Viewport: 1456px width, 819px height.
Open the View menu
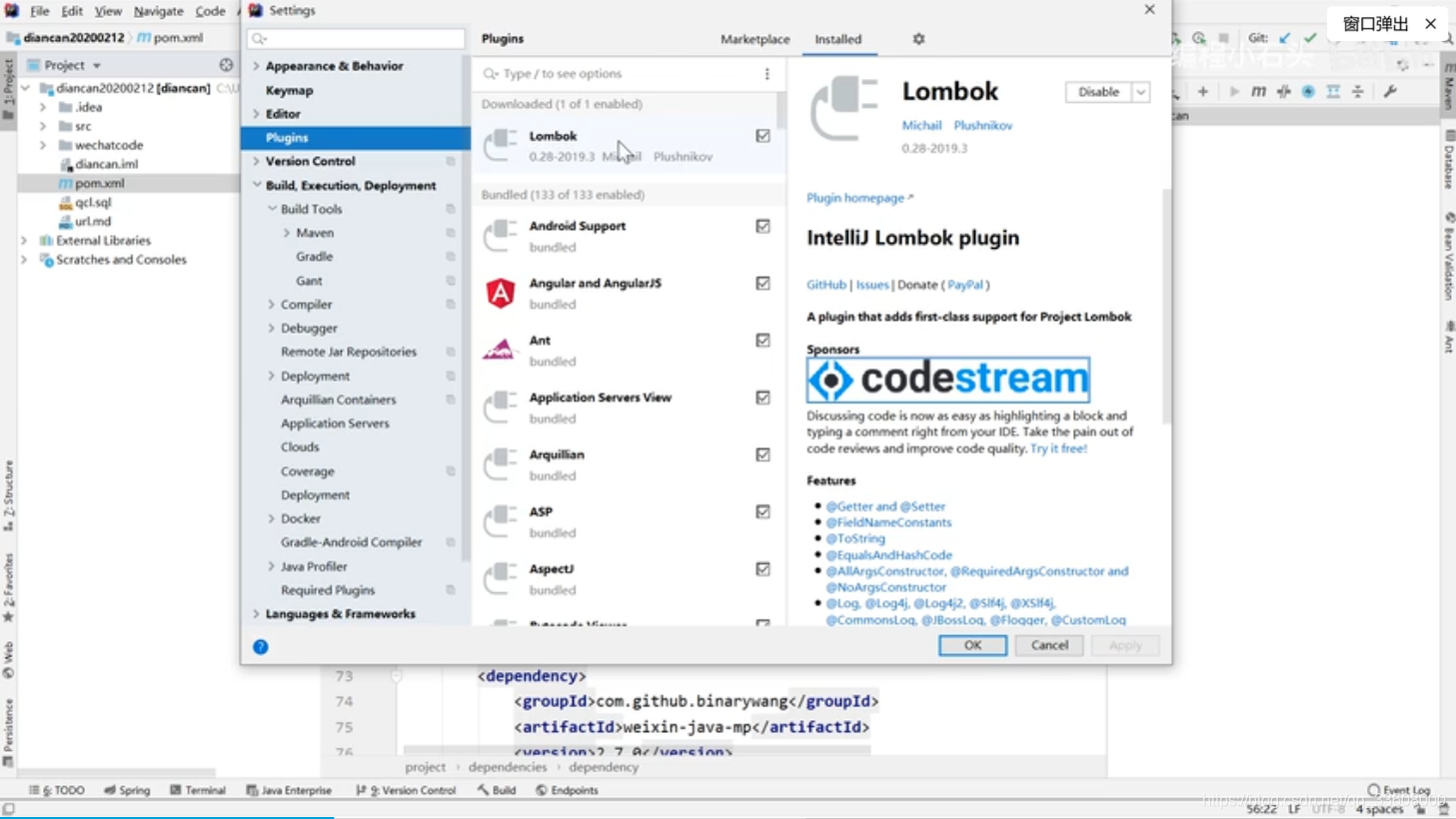[108, 11]
